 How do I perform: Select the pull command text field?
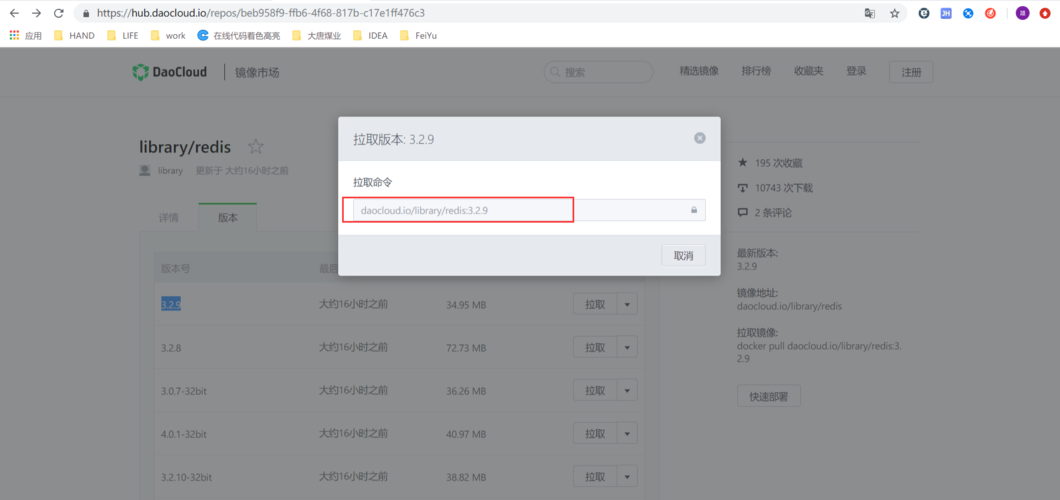[x=529, y=210]
